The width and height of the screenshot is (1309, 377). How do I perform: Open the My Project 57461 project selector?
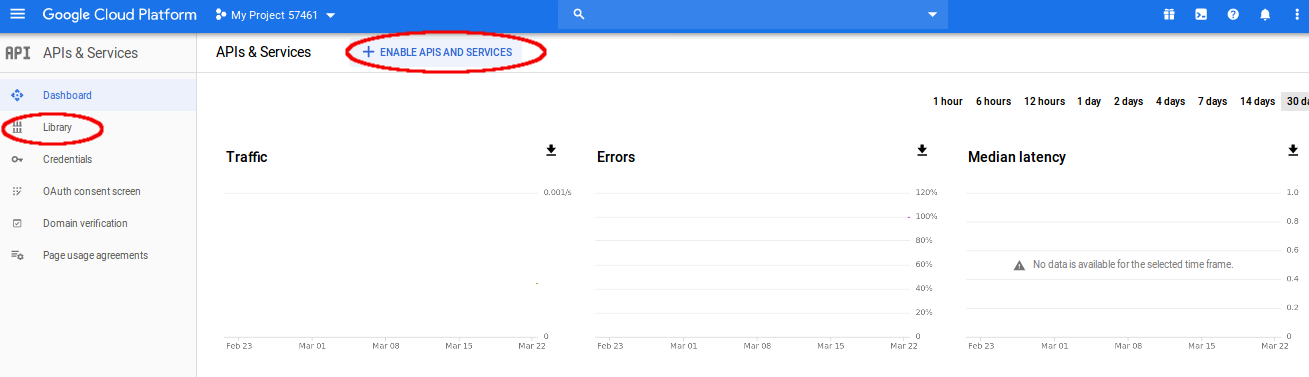[275, 15]
